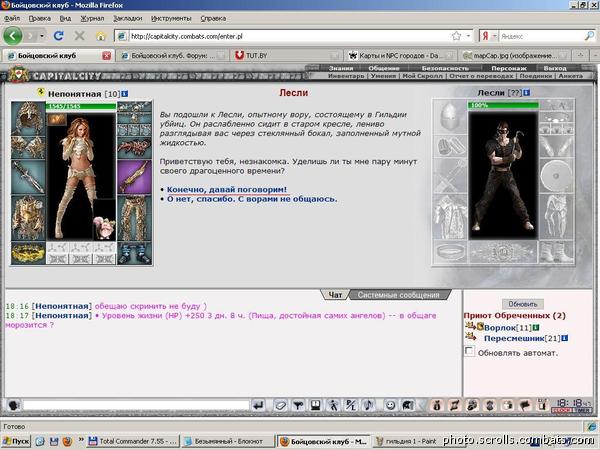Click the browser Back arrow button

[12, 36]
